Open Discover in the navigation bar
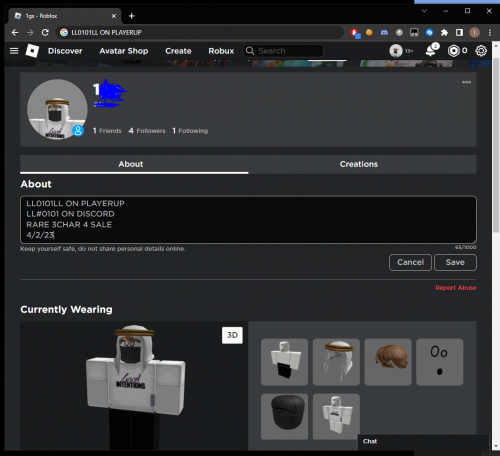 (65, 51)
